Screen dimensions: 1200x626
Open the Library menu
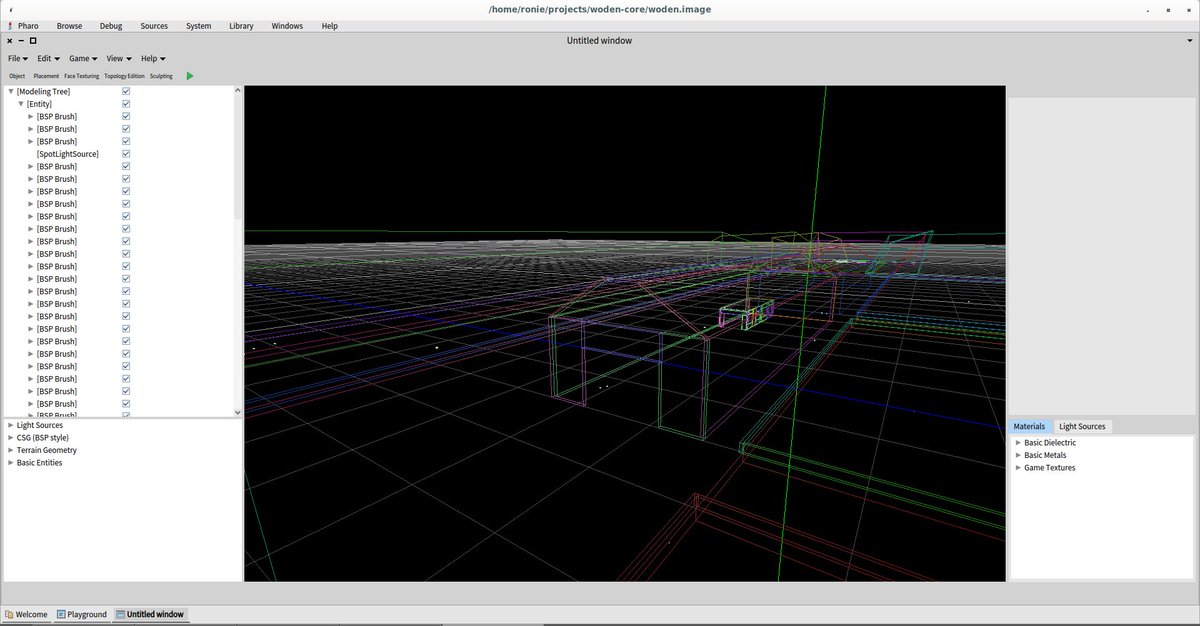click(x=241, y=26)
